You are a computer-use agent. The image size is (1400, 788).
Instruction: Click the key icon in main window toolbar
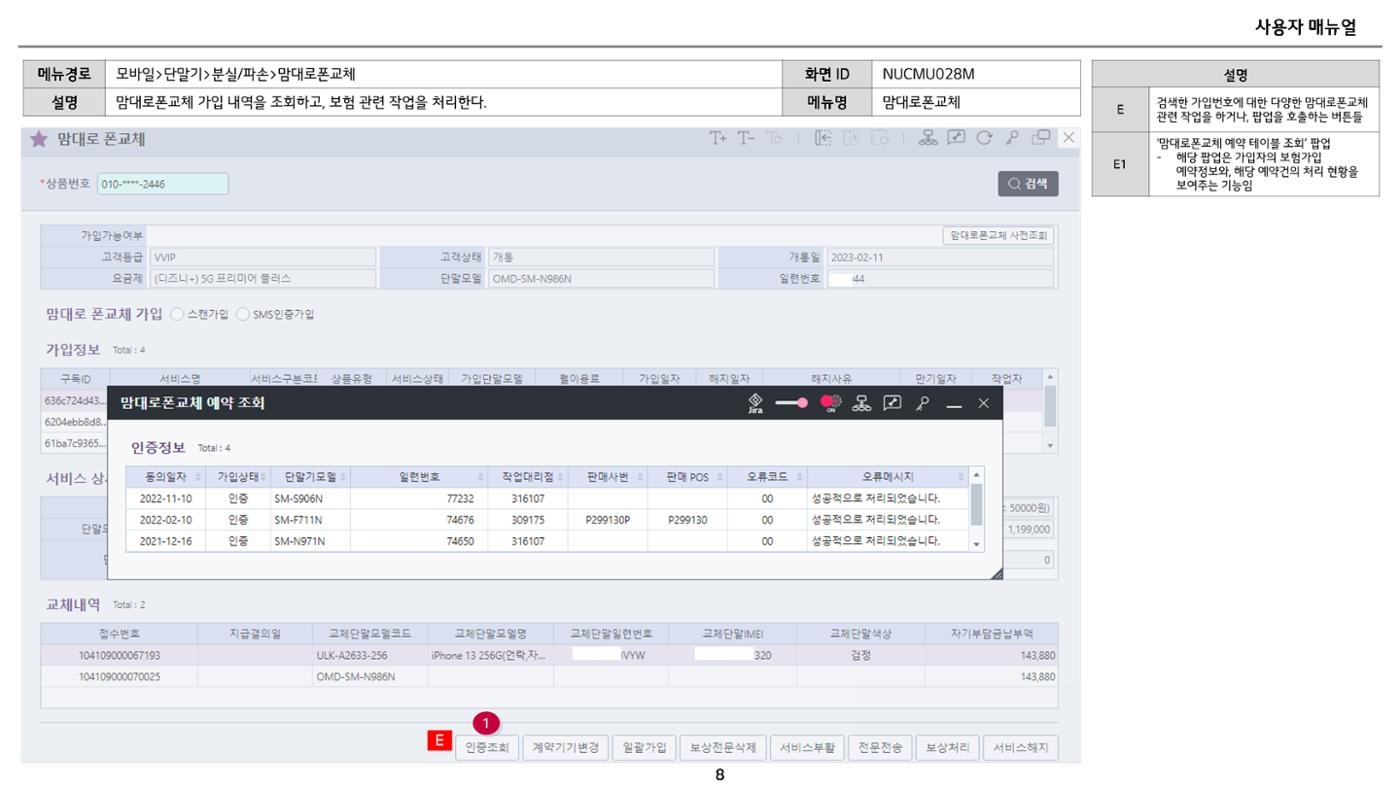1011,139
